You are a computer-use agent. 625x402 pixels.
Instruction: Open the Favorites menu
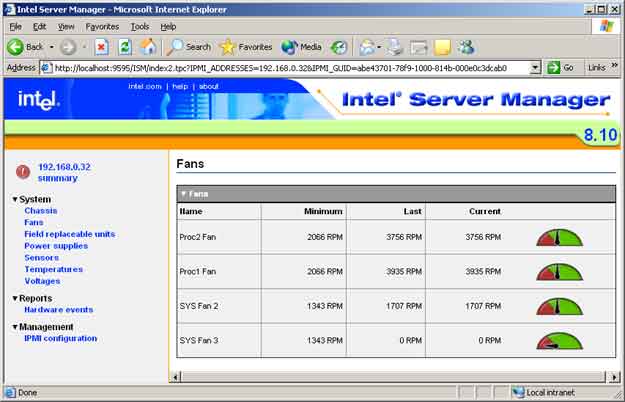pos(101,26)
